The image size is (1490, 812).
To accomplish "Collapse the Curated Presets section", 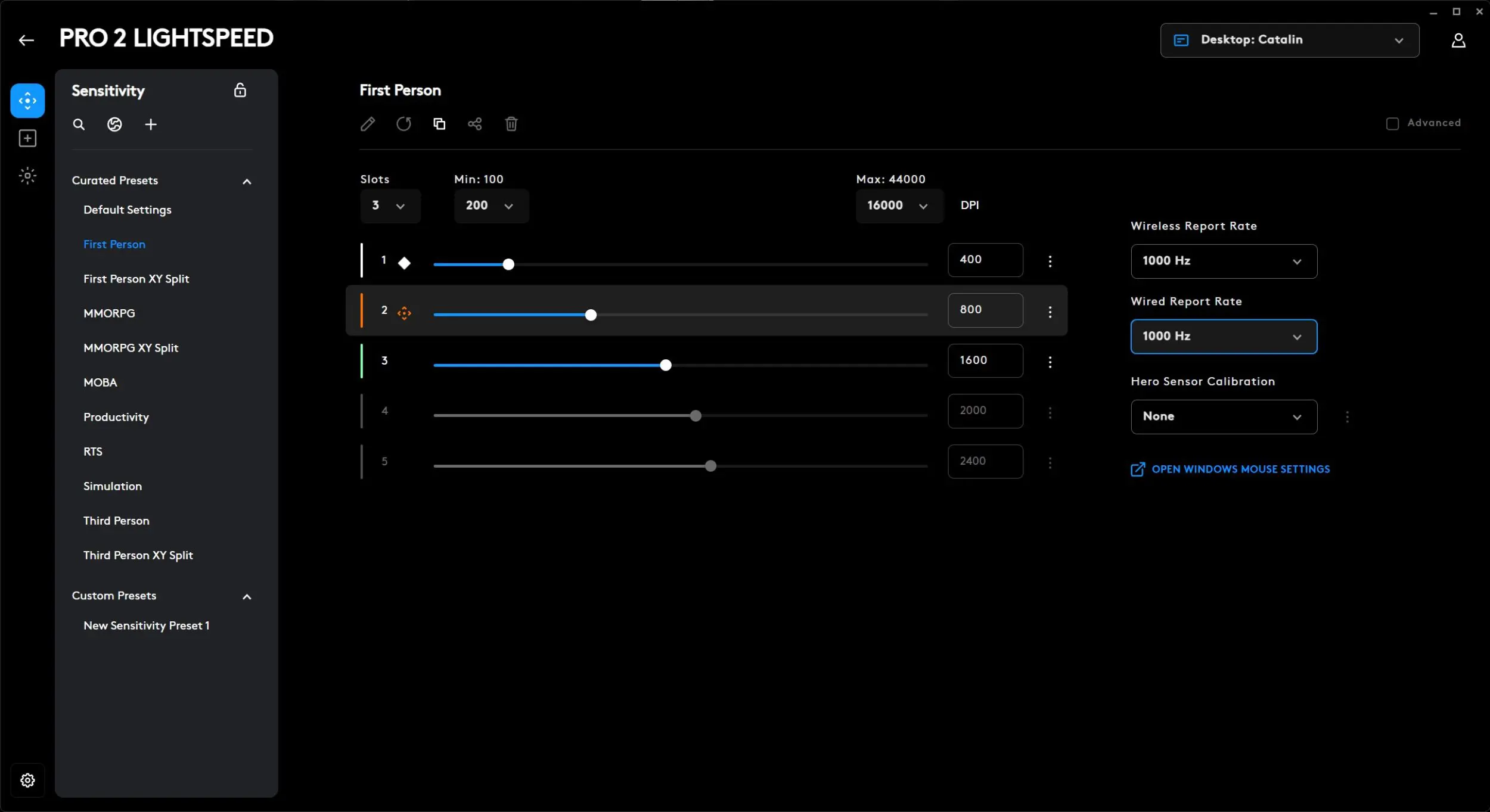I will (x=247, y=181).
